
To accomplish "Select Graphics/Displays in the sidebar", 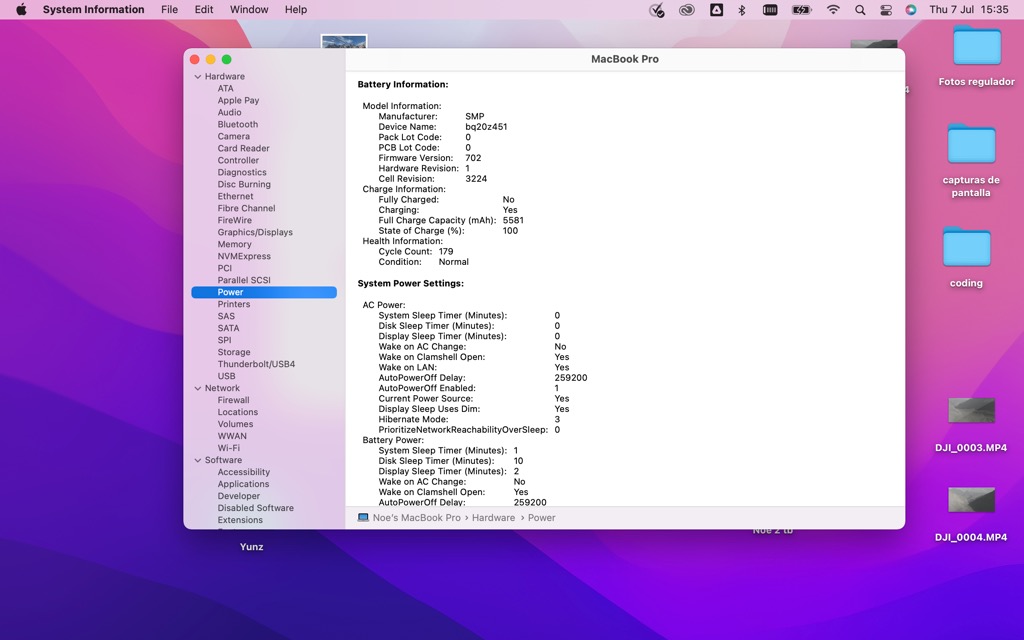I will click(255, 233).
